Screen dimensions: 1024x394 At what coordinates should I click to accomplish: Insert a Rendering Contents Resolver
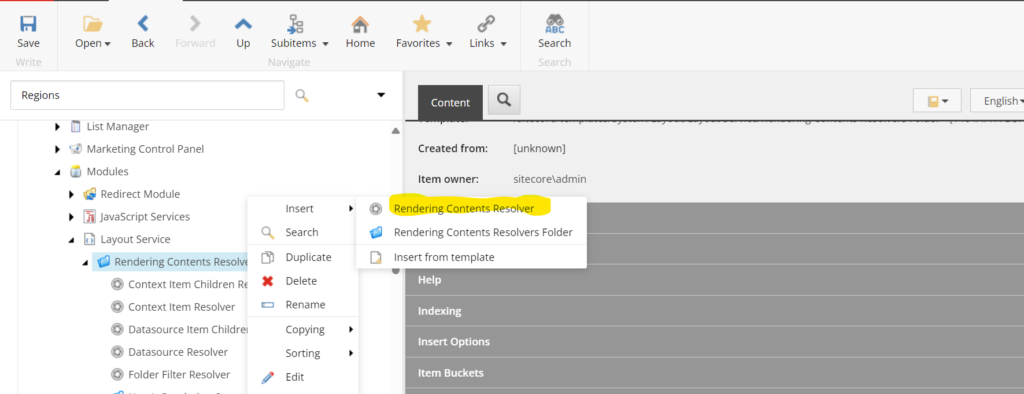click(x=471, y=208)
